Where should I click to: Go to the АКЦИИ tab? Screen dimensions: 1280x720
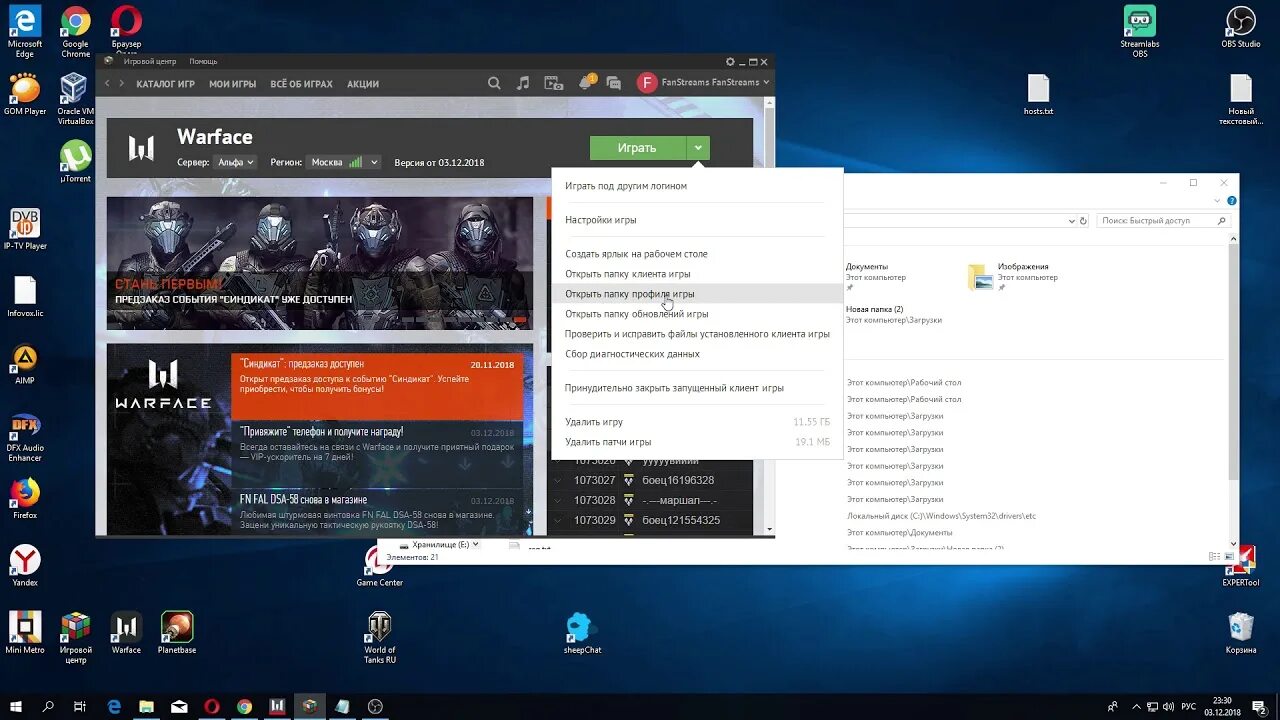362,84
